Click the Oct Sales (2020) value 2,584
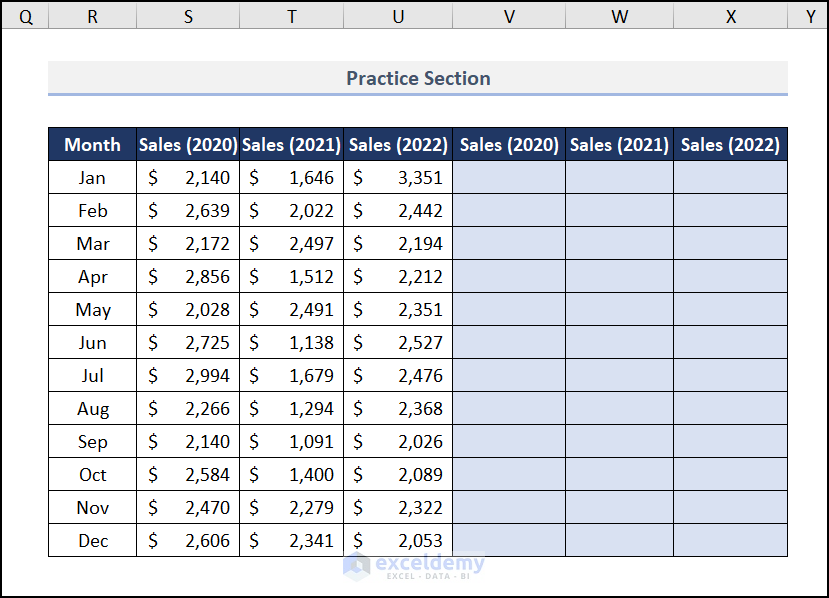The image size is (829, 598). click(188, 475)
